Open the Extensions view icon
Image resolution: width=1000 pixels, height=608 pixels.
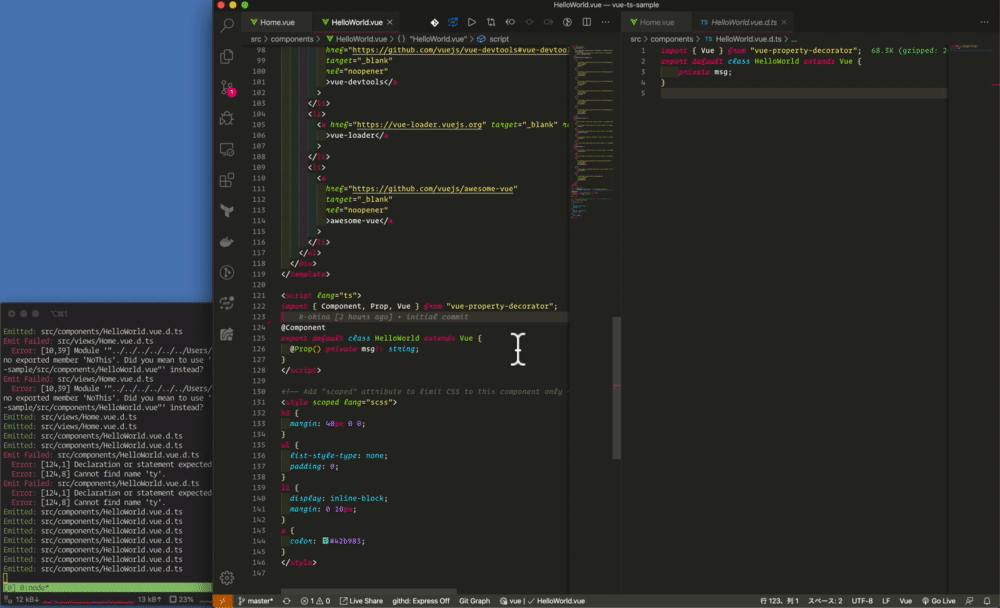(227, 181)
